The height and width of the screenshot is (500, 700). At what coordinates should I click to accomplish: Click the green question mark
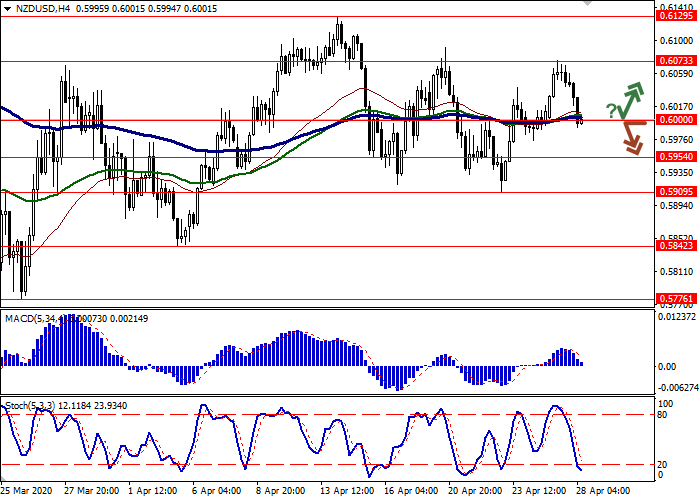pyautogui.click(x=611, y=110)
